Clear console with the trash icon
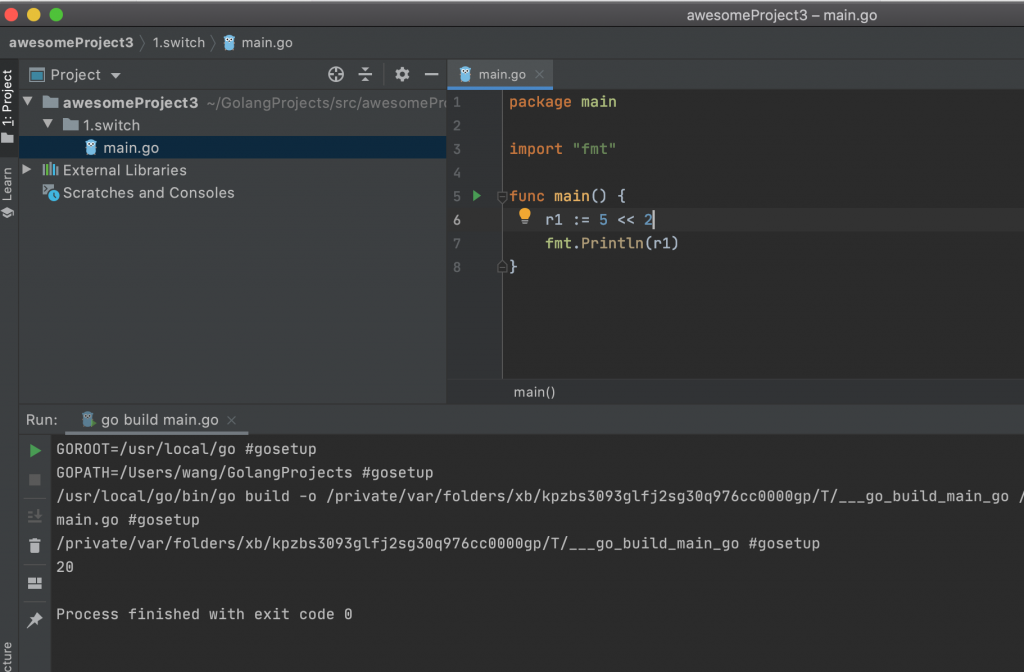 tap(35, 545)
